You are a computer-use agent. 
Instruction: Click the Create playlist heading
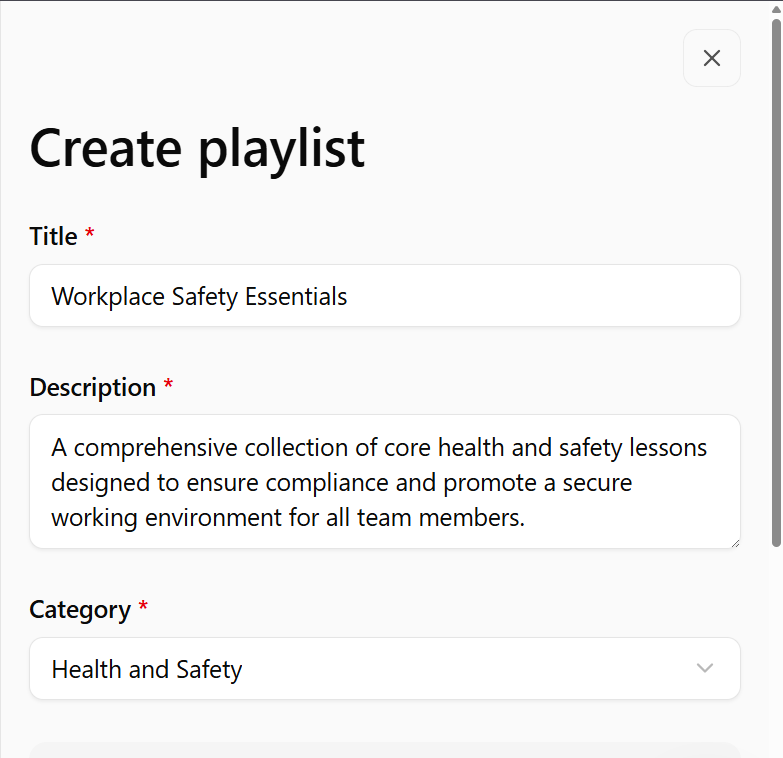point(197,148)
